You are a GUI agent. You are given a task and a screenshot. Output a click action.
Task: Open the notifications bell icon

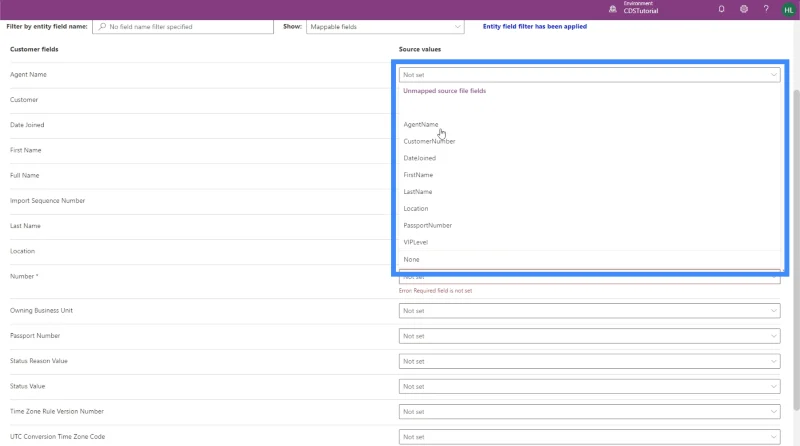tap(721, 9)
